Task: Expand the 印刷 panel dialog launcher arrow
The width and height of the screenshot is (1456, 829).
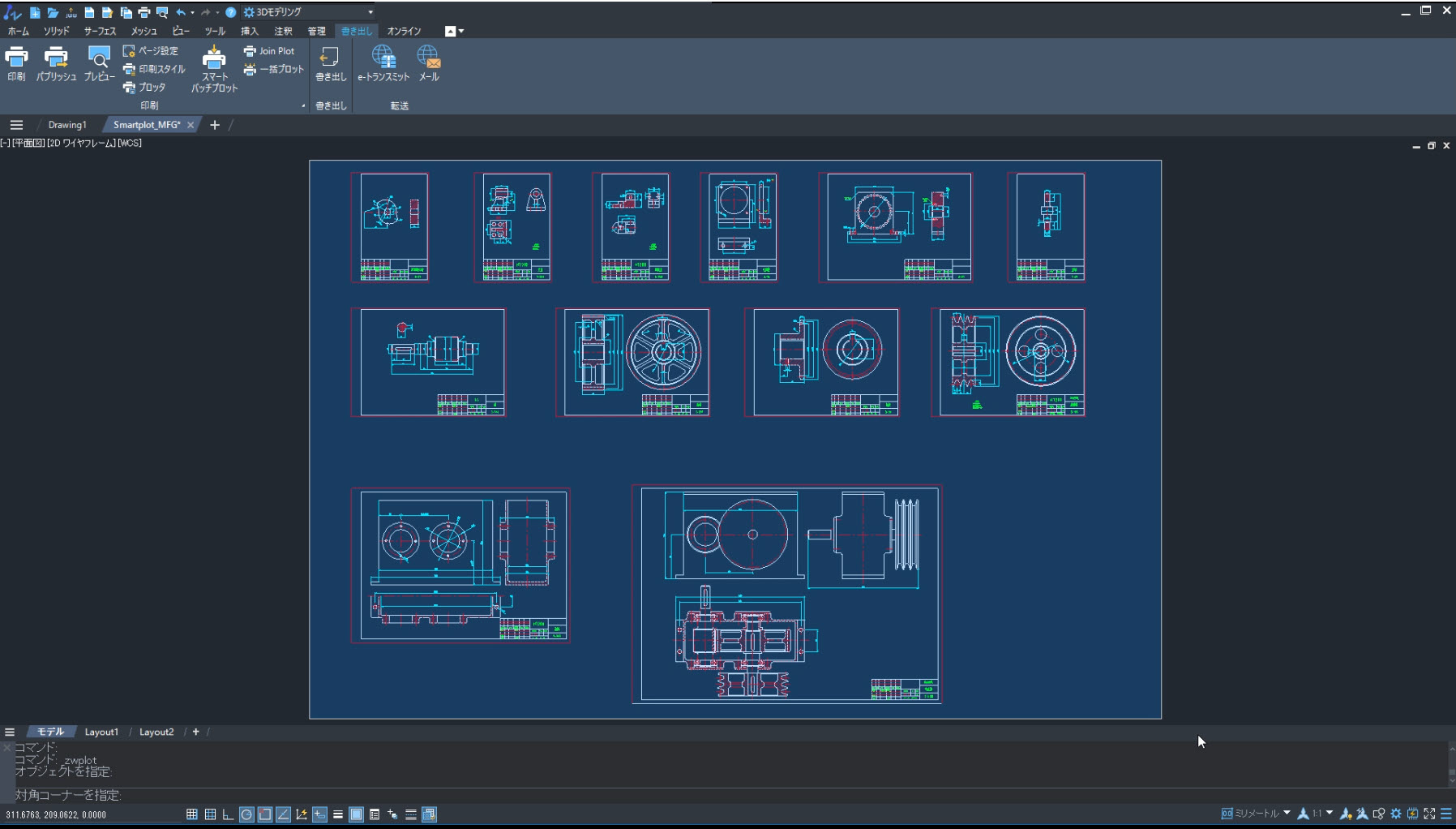Action: click(x=303, y=105)
